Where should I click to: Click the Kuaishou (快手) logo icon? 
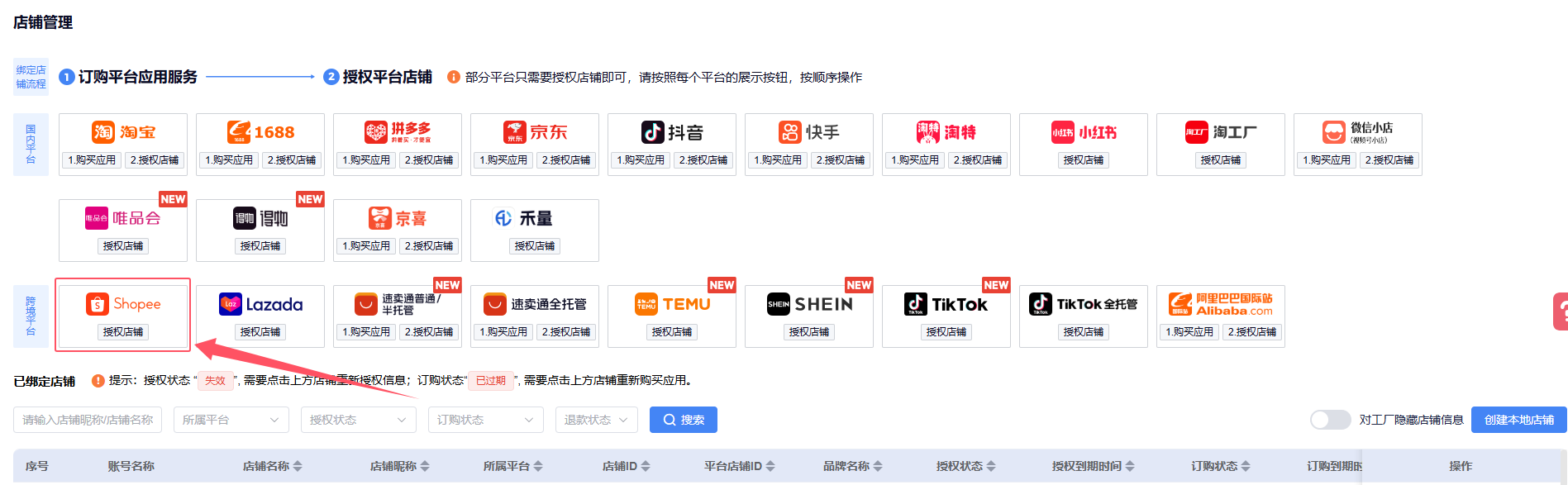click(790, 132)
